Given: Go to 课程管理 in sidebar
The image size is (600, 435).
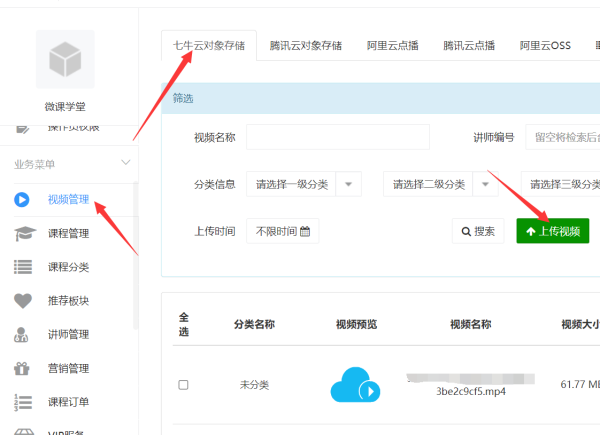Looking at the screenshot, I should (68, 233).
